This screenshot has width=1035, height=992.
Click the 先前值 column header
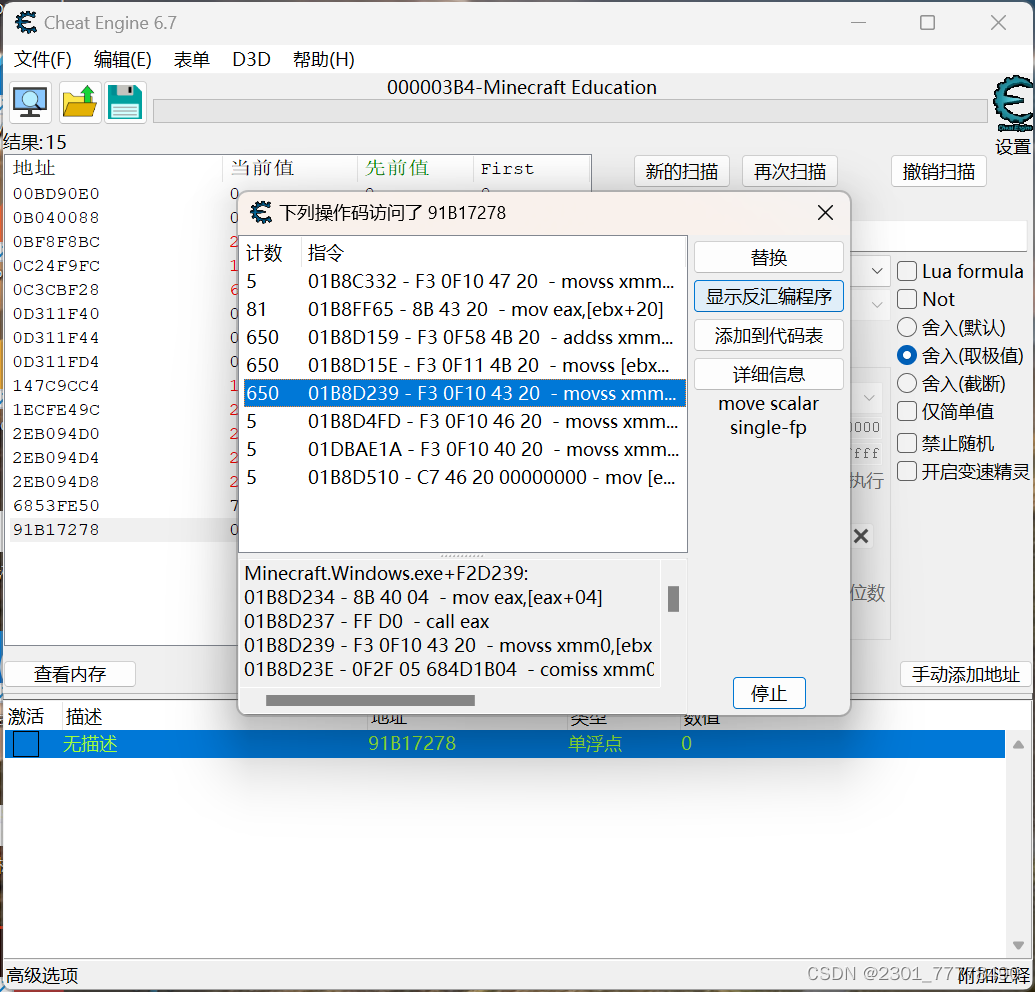tap(415, 168)
